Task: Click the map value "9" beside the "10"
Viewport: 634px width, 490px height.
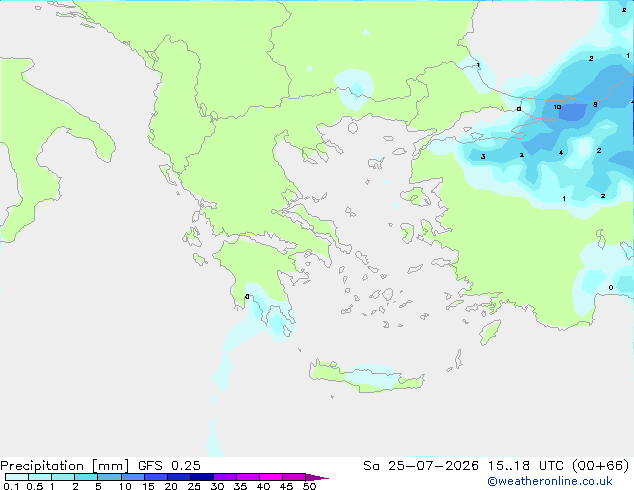Action: point(595,105)
